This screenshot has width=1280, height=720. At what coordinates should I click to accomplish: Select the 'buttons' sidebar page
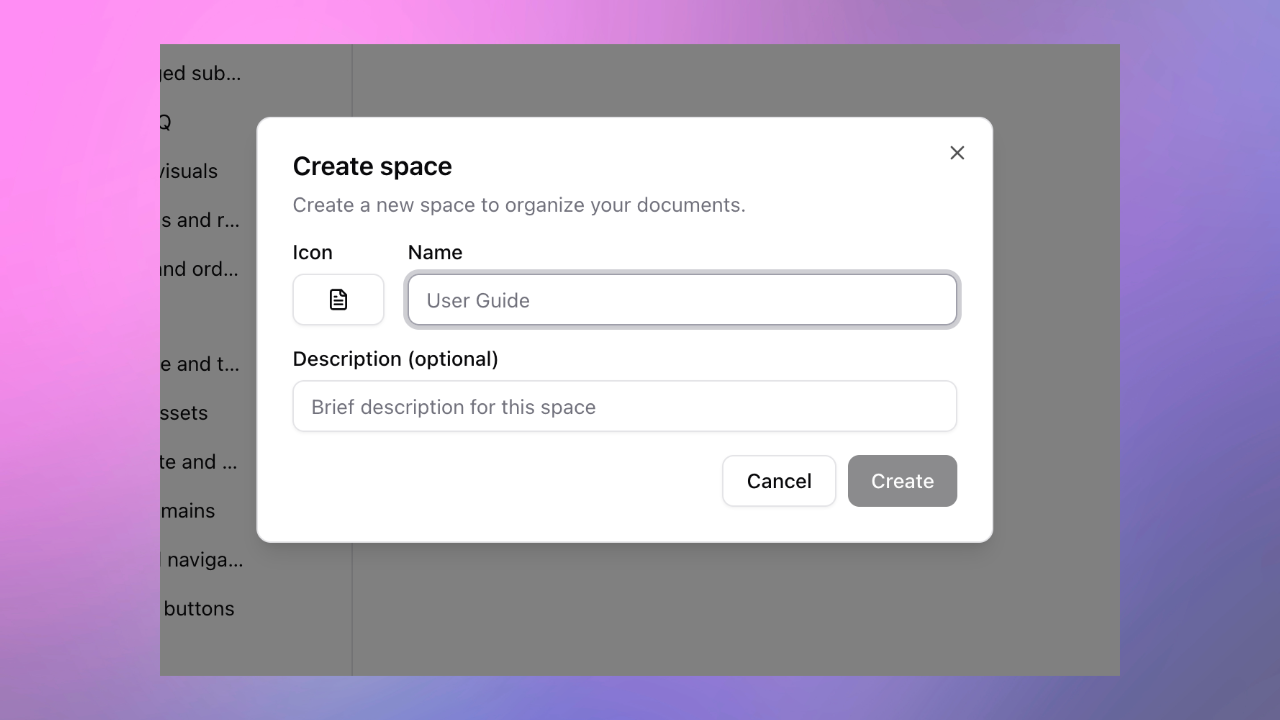(x=199, y=609)
